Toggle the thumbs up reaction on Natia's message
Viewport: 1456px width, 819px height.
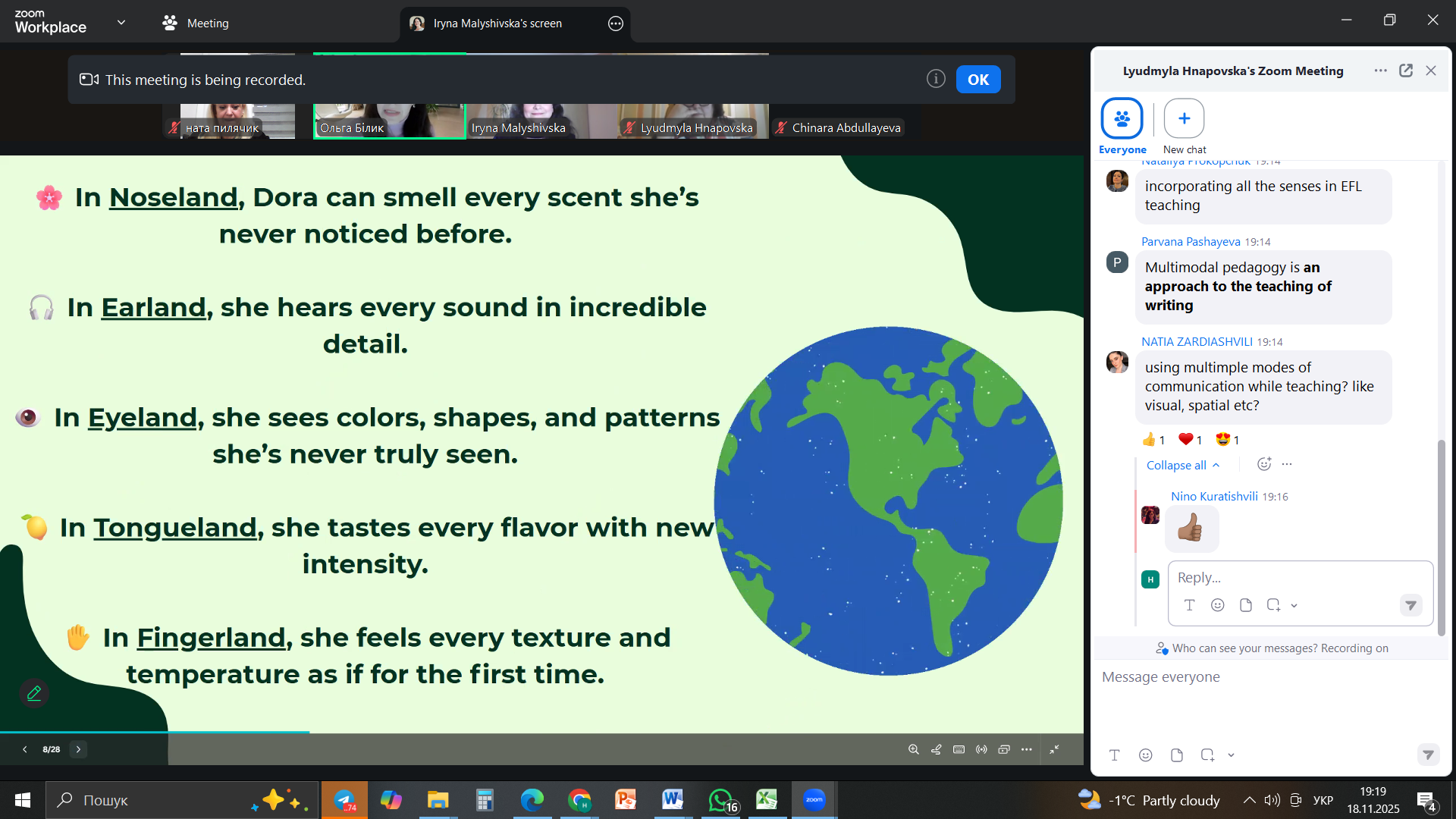pyautogui.click(x=1153, y=440)
